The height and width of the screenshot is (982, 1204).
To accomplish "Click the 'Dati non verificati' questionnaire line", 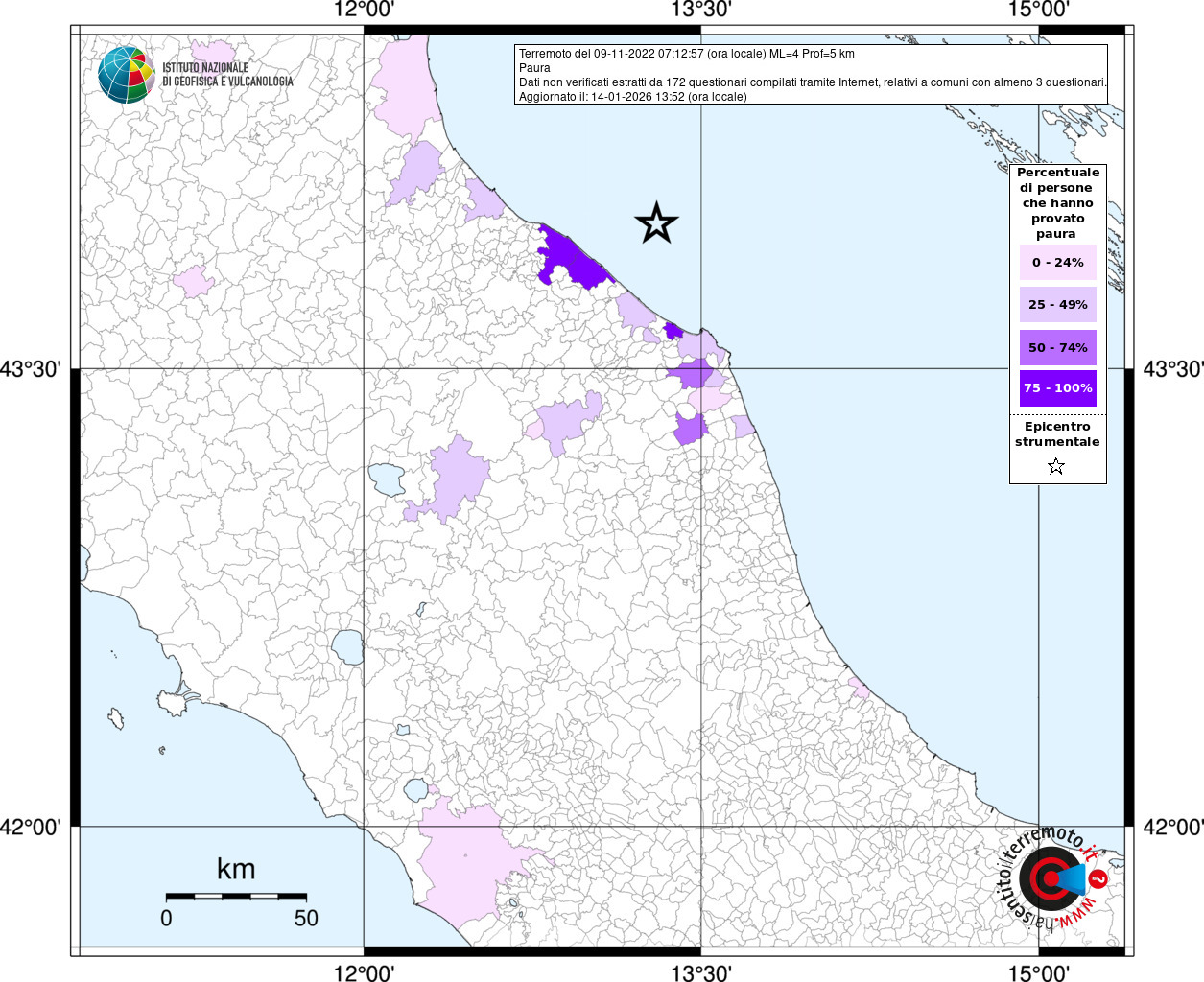I will tap(813, 82).
